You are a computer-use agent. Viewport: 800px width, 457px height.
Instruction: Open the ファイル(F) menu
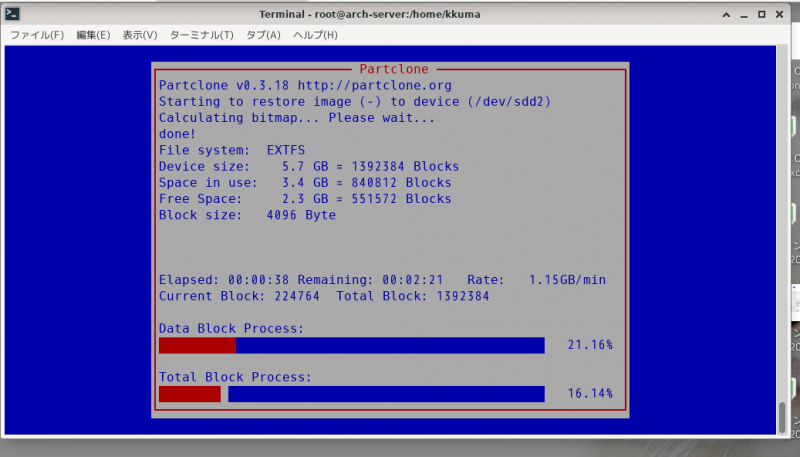[x=37, y=35]
